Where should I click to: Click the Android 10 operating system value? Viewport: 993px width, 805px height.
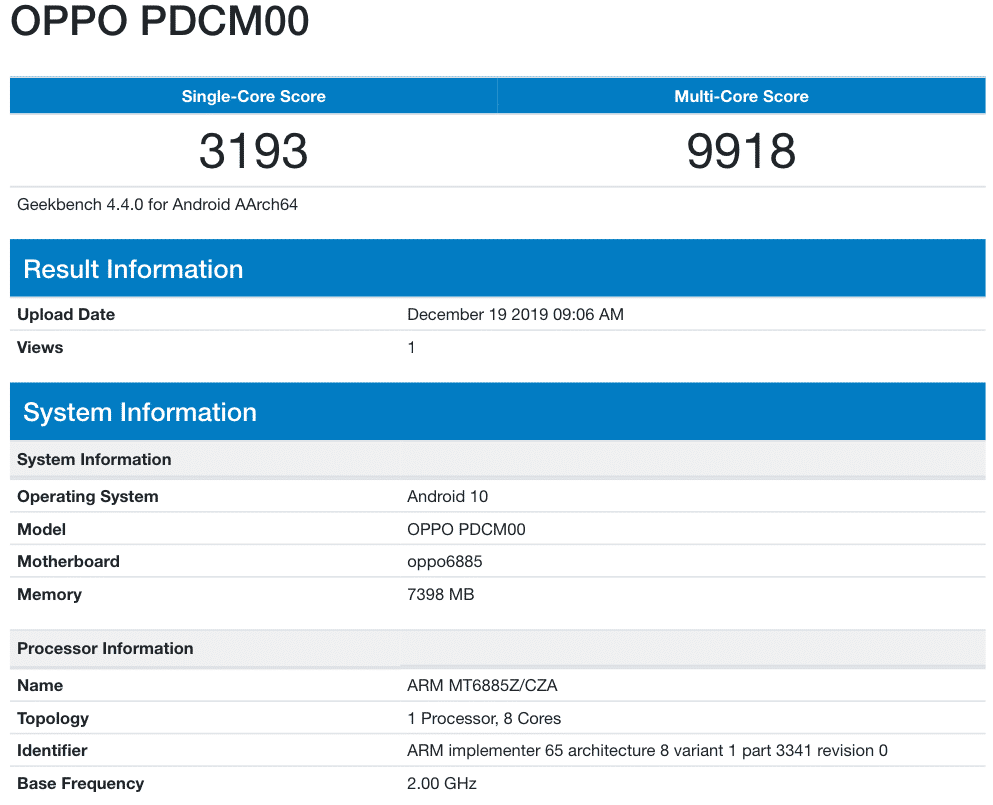coord(447,497)
